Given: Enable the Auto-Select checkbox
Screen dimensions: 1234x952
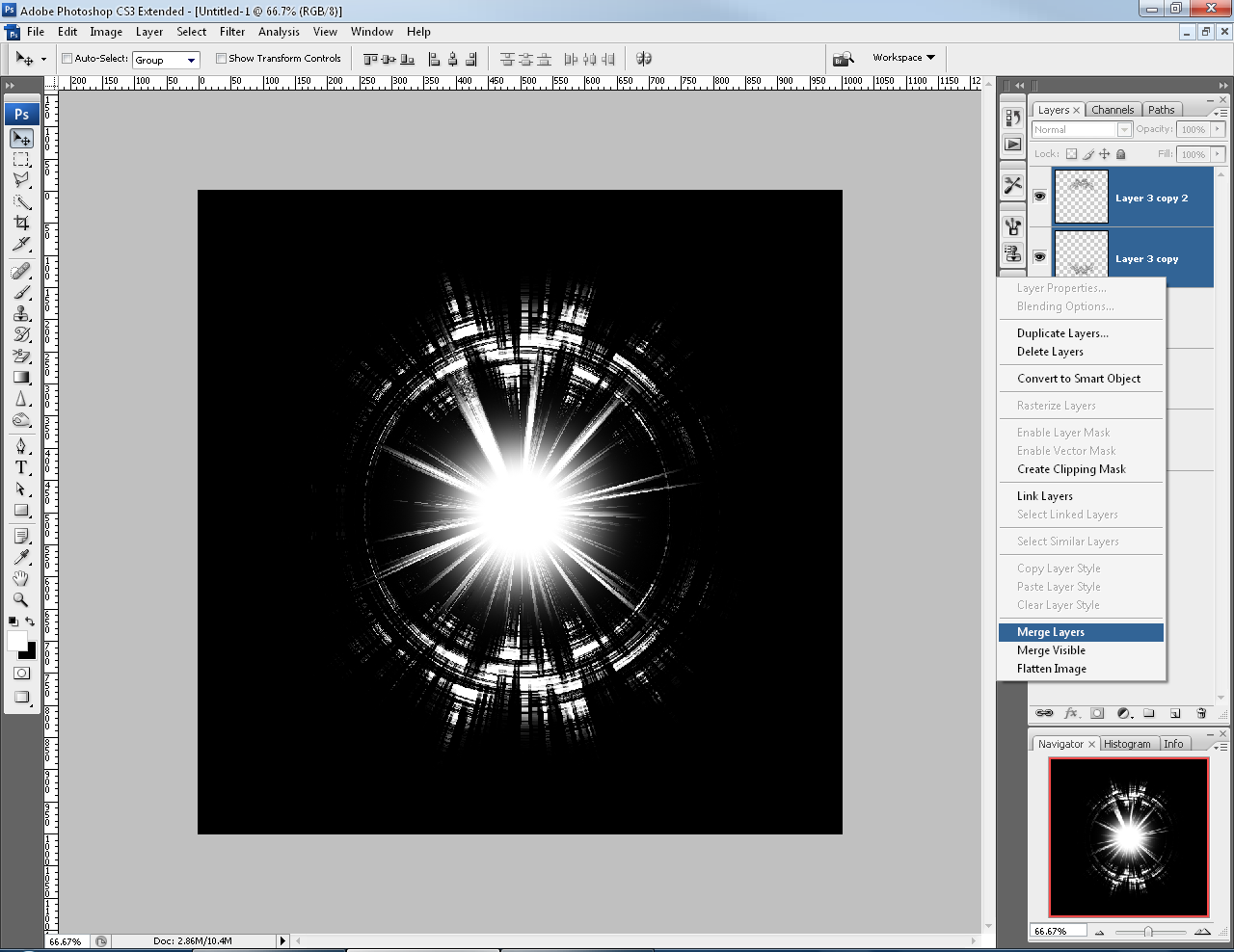Looking at the screenshot, I should (x=67, y=58).
